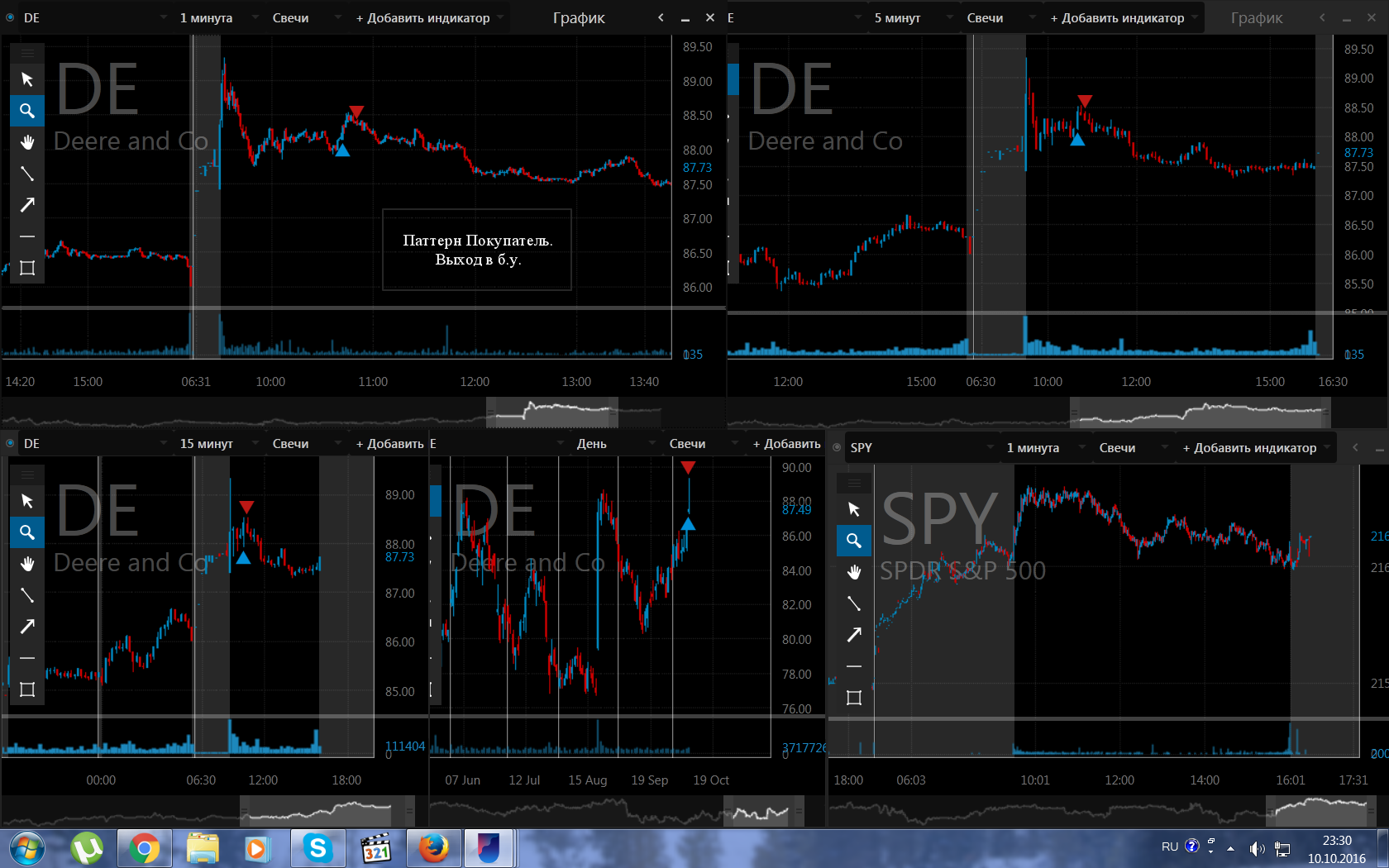The height and width of the screenshot is (868, 1389).
Task: Select the hand pan tool in top-left DE chart
Action: 27,142
